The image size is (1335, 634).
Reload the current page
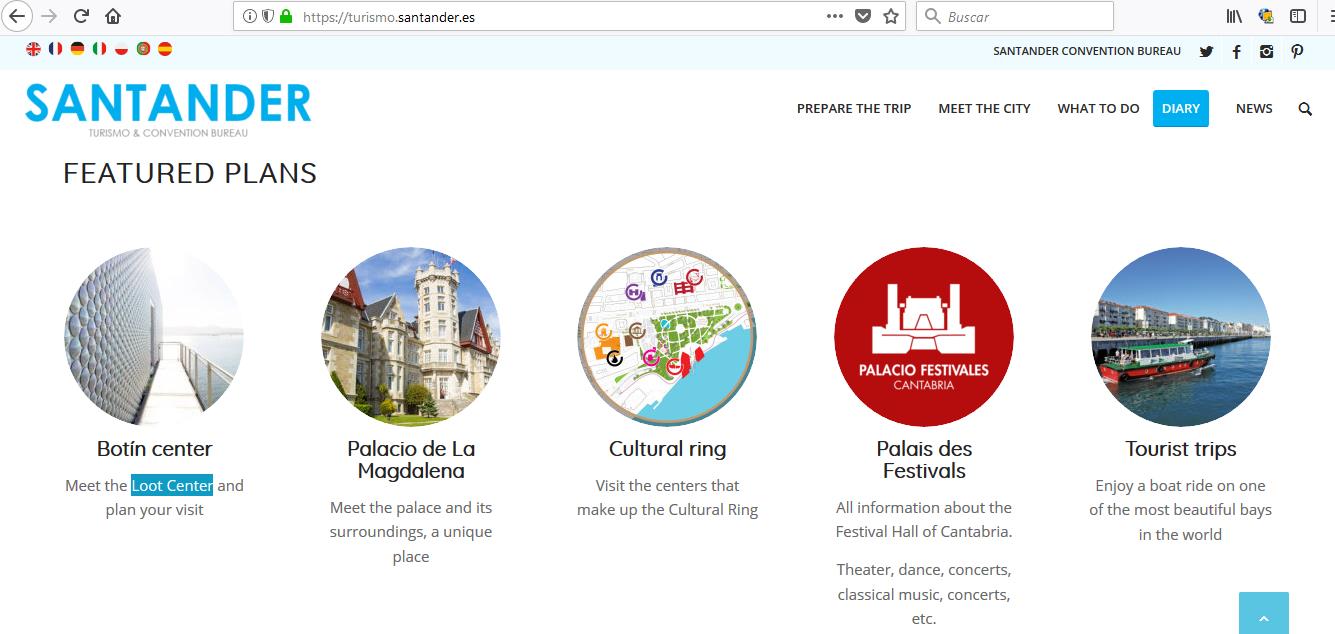82,16
